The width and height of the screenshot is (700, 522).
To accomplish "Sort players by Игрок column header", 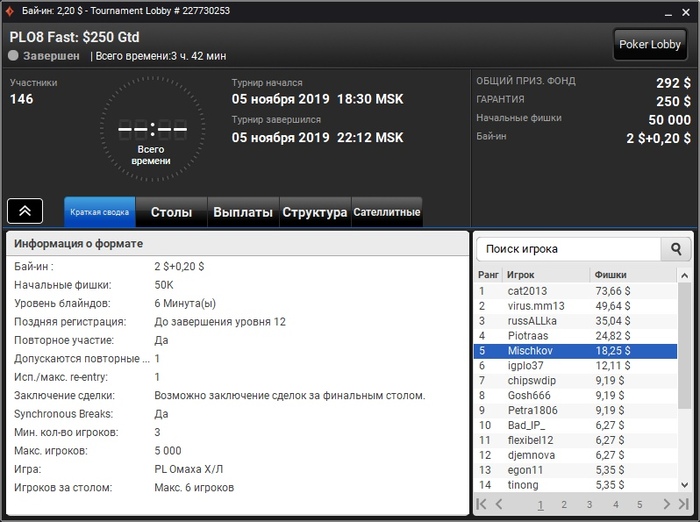I will 546,275.
